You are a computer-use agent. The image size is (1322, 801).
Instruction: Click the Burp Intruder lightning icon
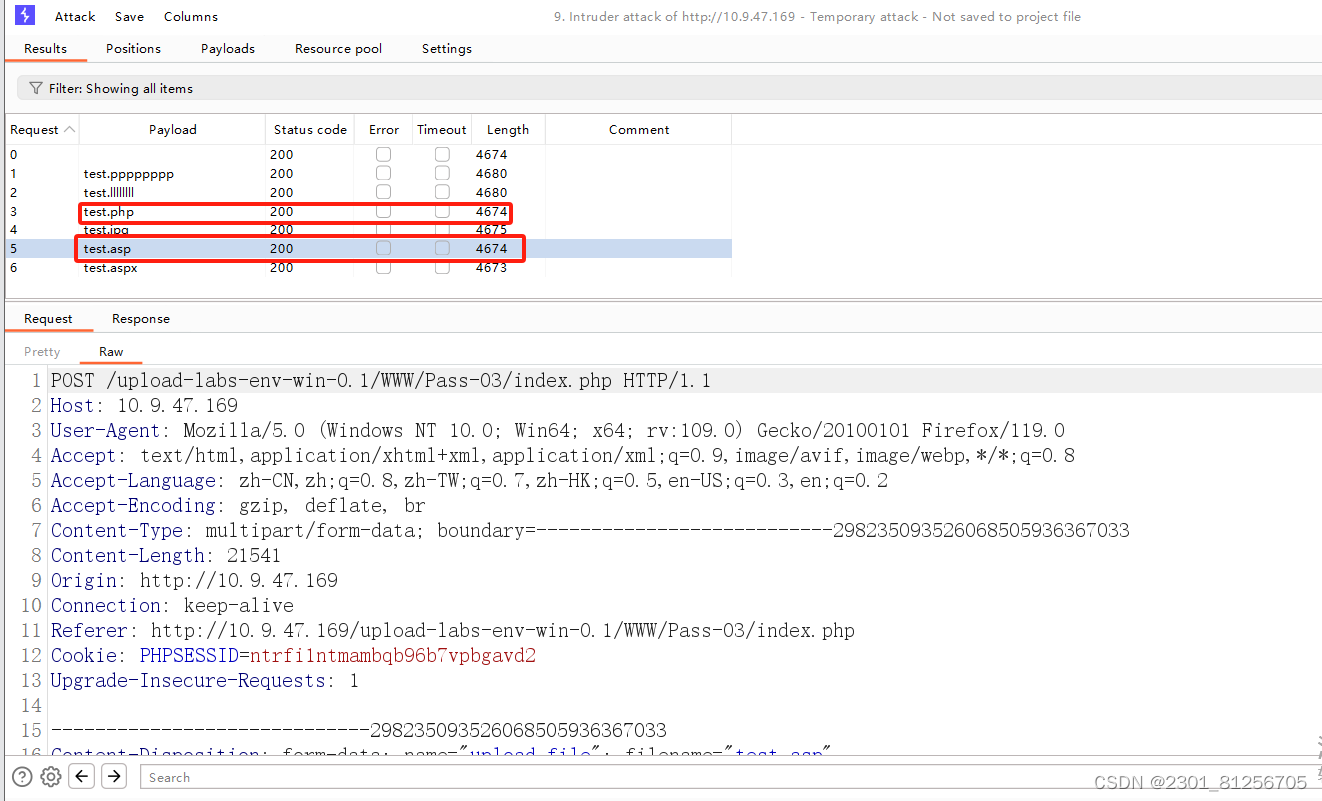click(x=24, y=15)
